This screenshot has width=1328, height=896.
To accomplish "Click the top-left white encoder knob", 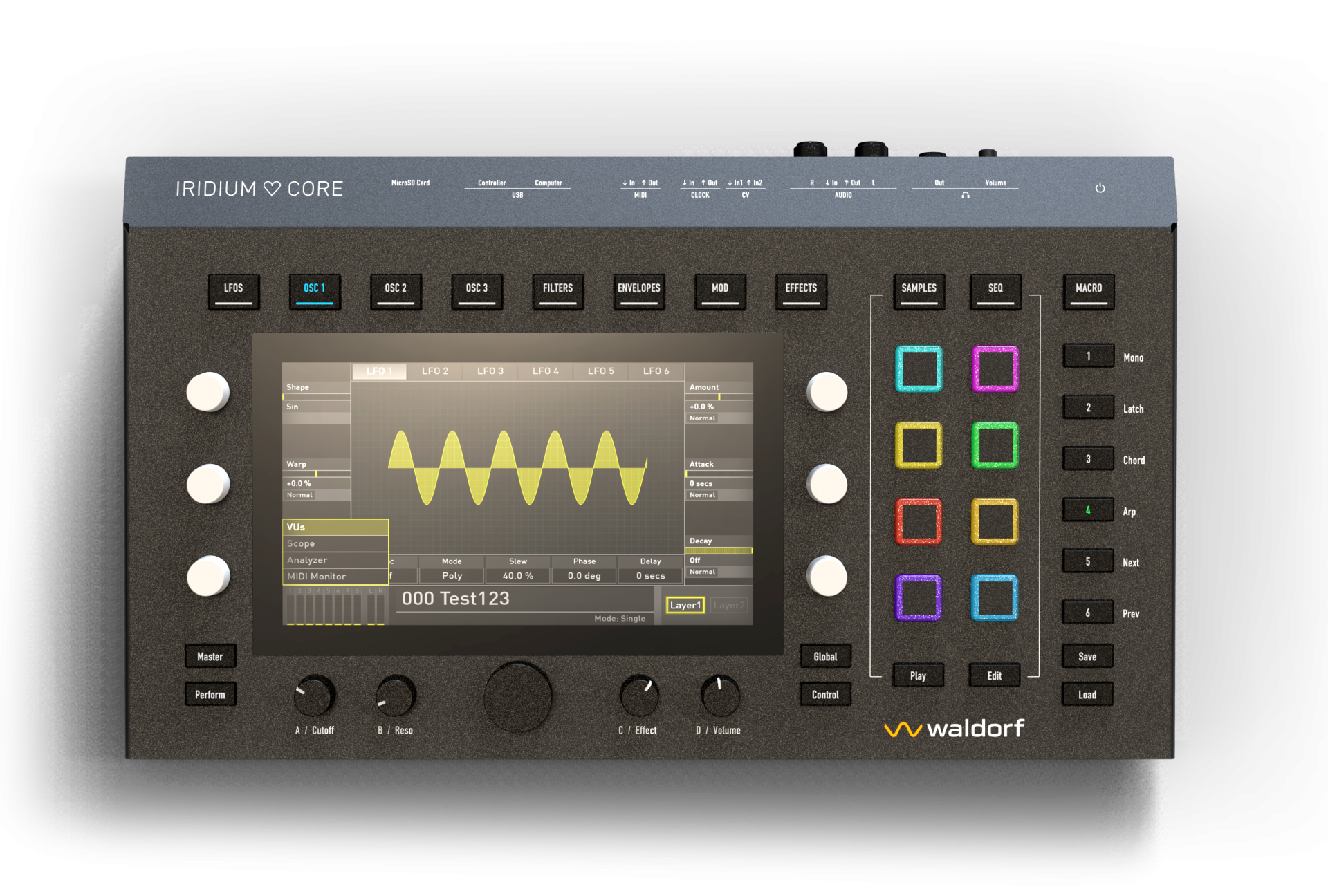I will pos(207,392).
